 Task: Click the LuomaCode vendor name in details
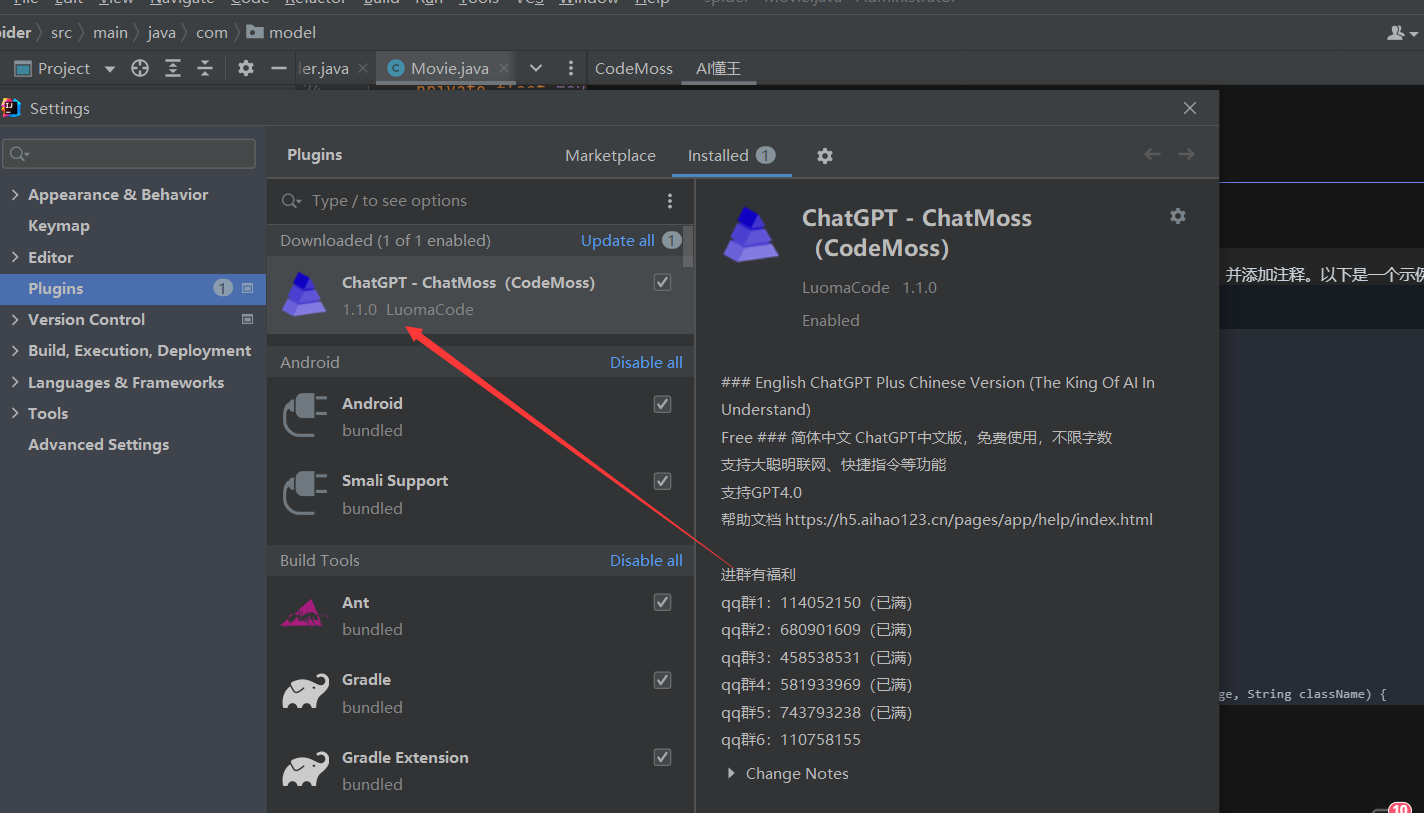point(845,288)
